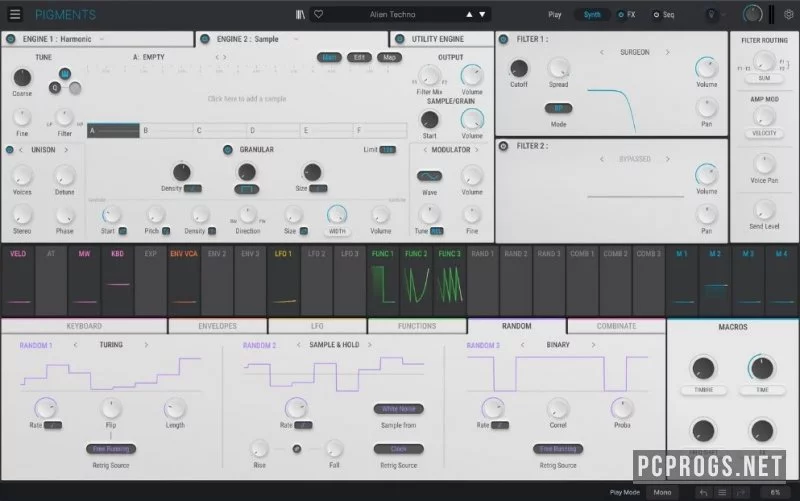Select the M 2 macro modulation slot
This screenshot has width=800, height=501.
click(715, 280)
